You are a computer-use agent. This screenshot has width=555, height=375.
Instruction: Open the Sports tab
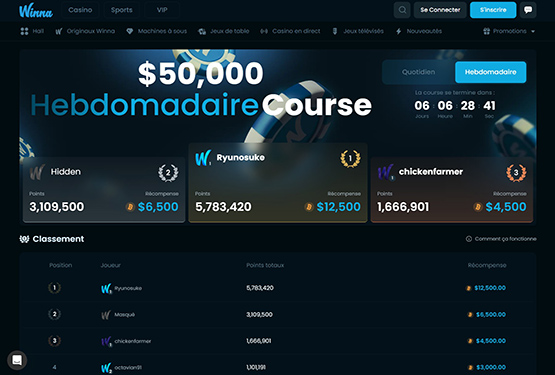121,10
